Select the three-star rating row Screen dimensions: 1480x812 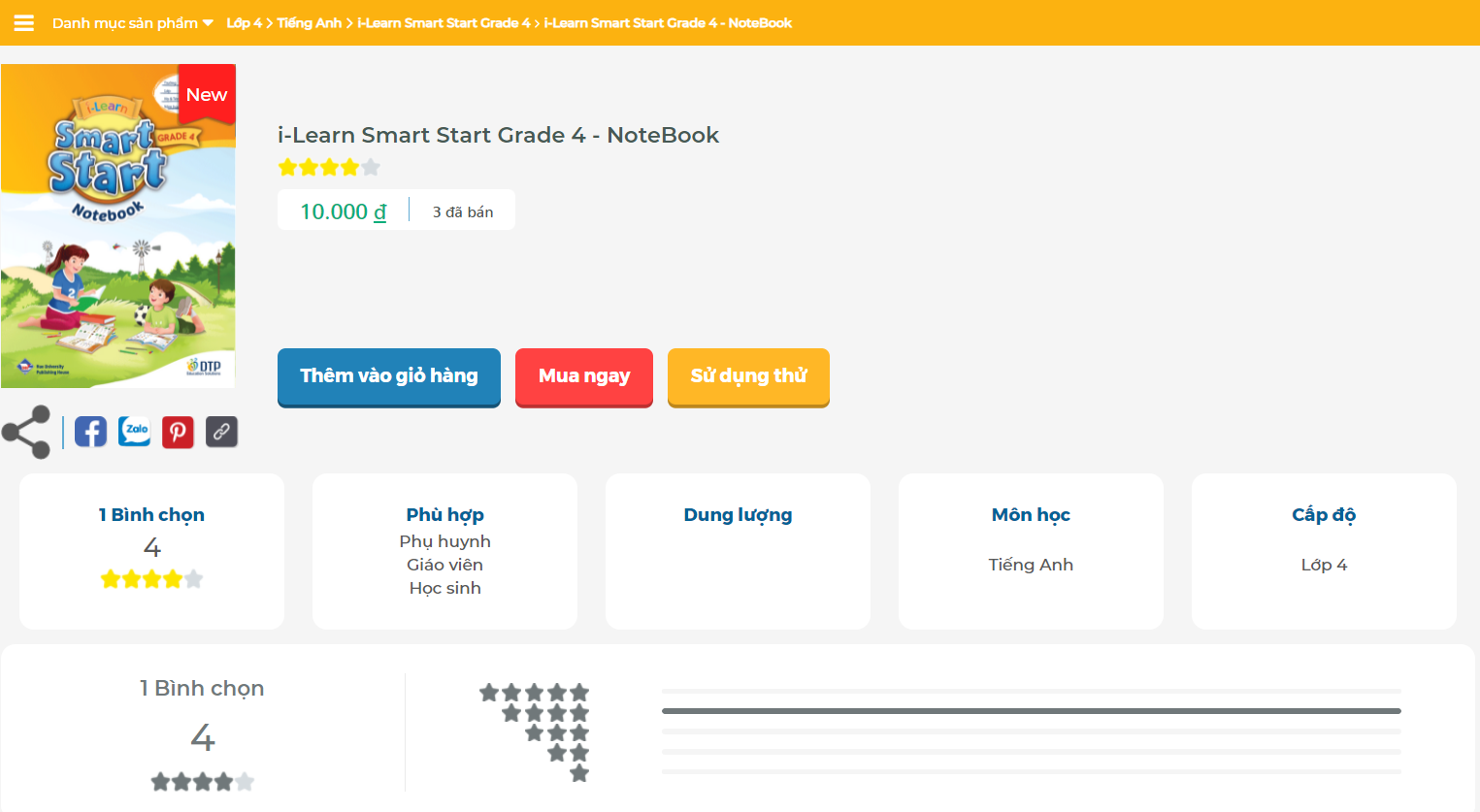tap(557, 732)
